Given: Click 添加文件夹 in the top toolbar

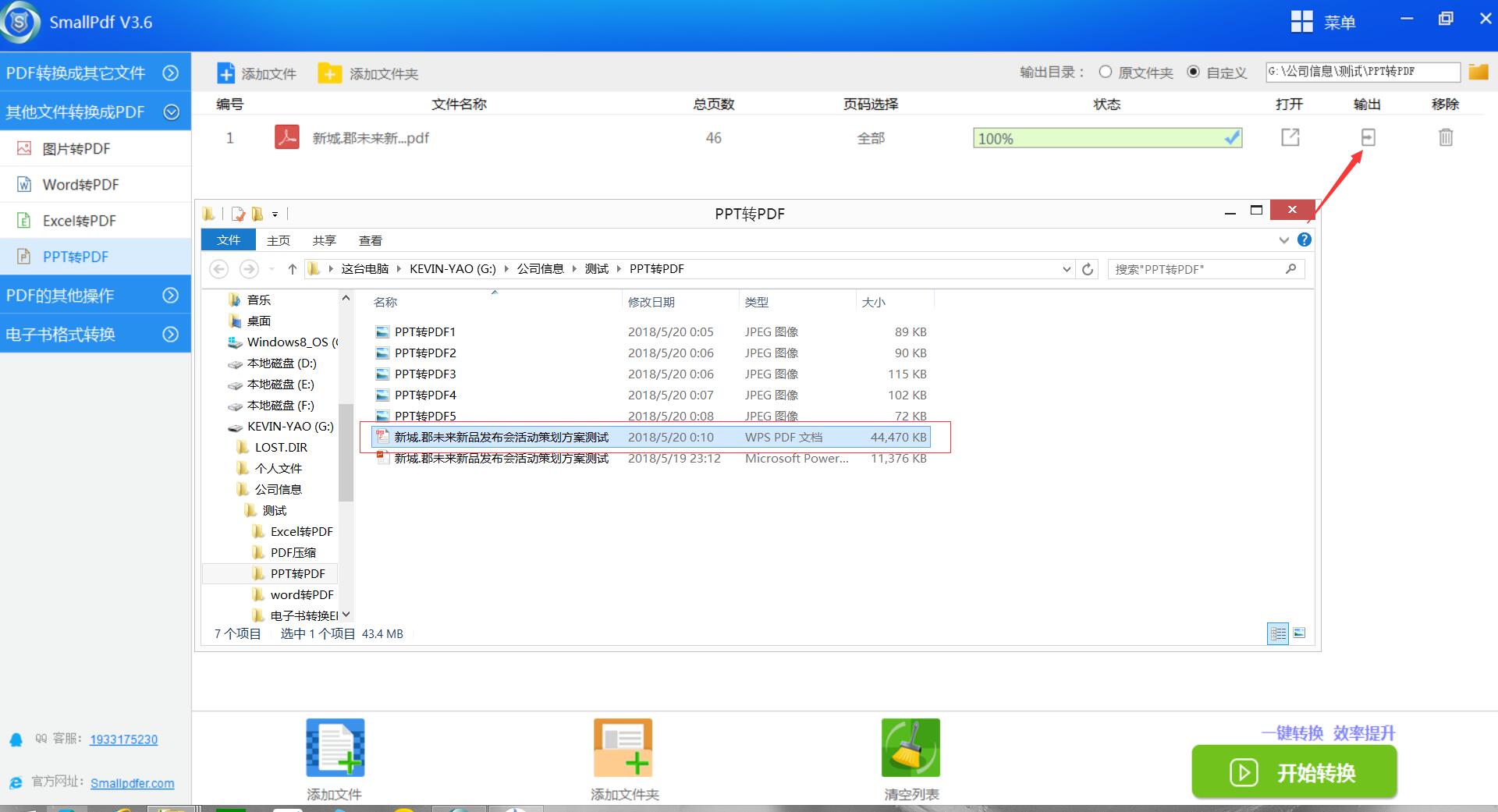Looking at the screenshot, I should coord(368,73).
